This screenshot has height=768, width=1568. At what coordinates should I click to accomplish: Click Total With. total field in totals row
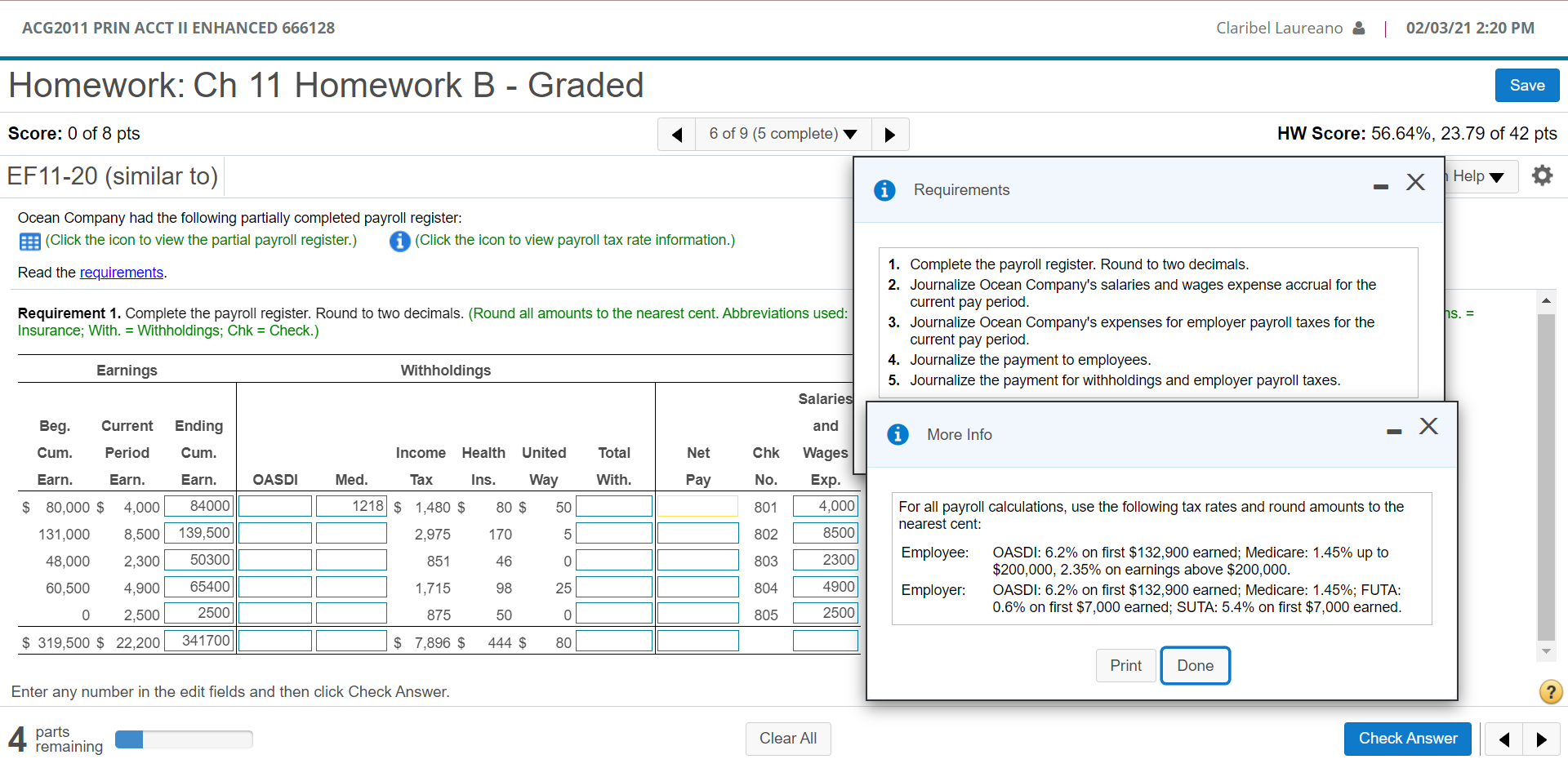(x=614, y=641)
